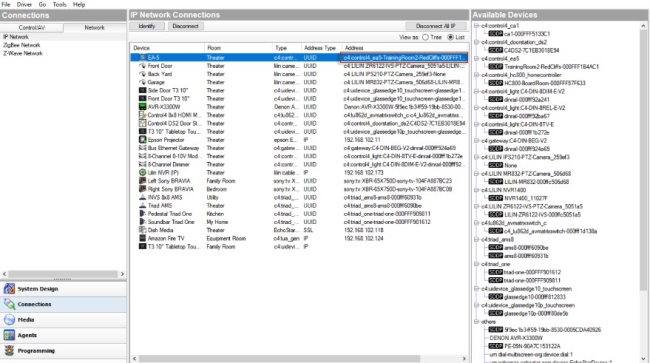
Task: Select ZigBee Network in the connections list
Action: pyautogui.click(x=22, y=45)
